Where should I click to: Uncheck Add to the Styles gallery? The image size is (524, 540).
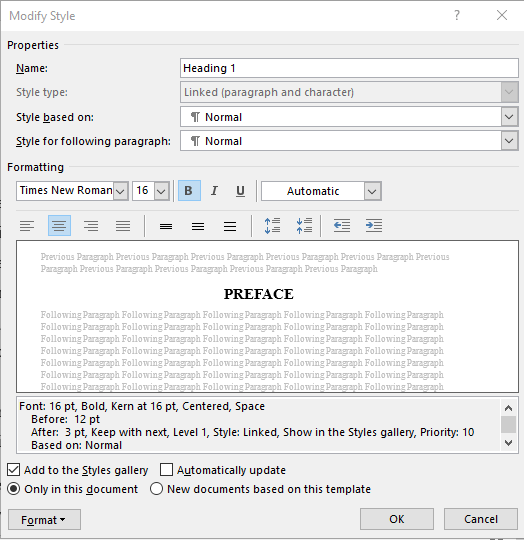click(x=13, y=470)
